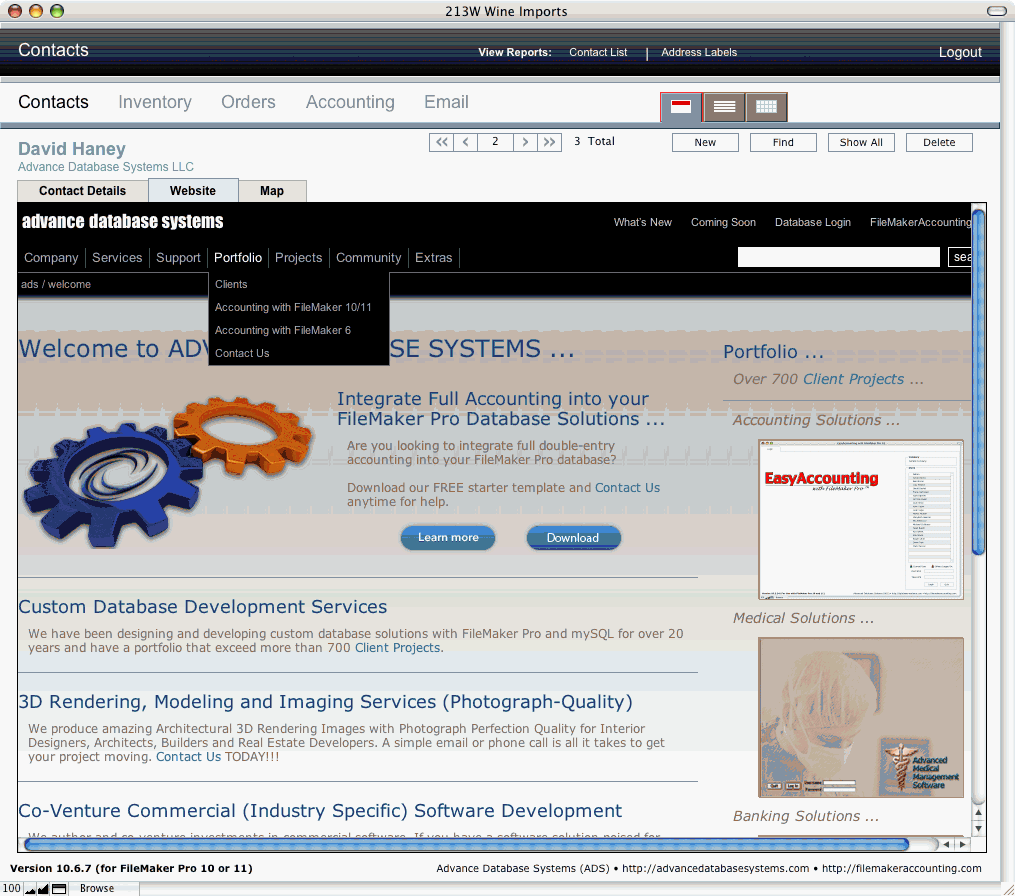
Task: Open the Community website menu
Action: coord(368,258)
